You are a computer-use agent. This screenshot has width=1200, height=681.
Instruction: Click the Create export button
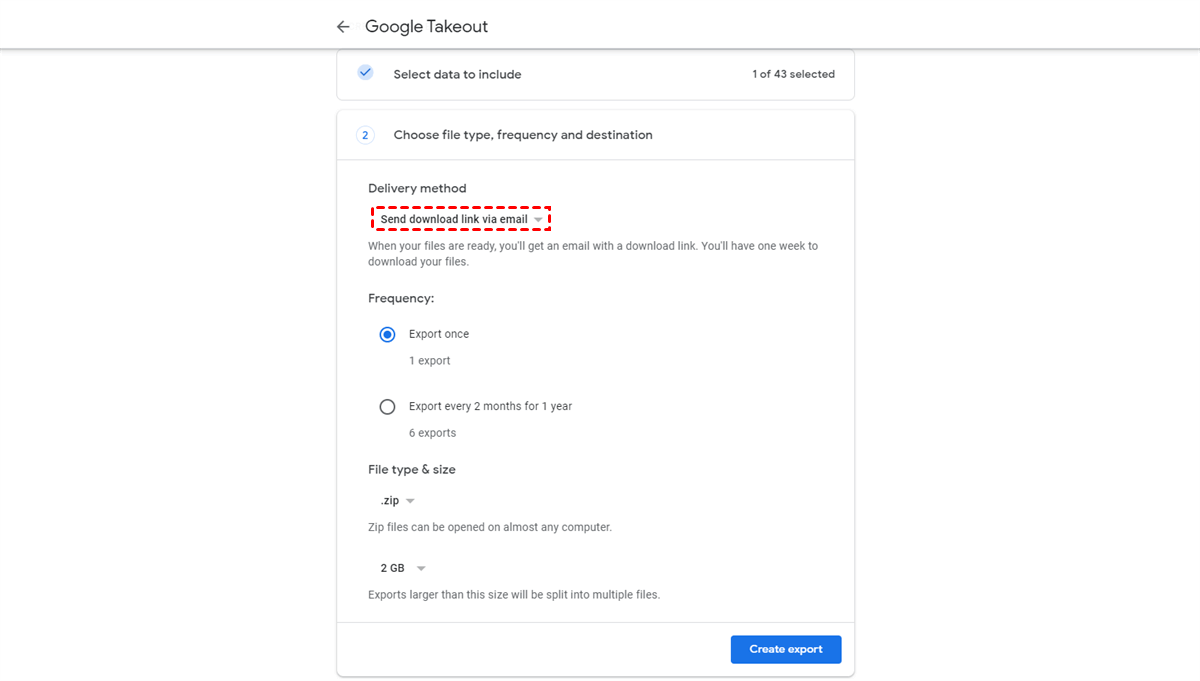tap(786, 649)
